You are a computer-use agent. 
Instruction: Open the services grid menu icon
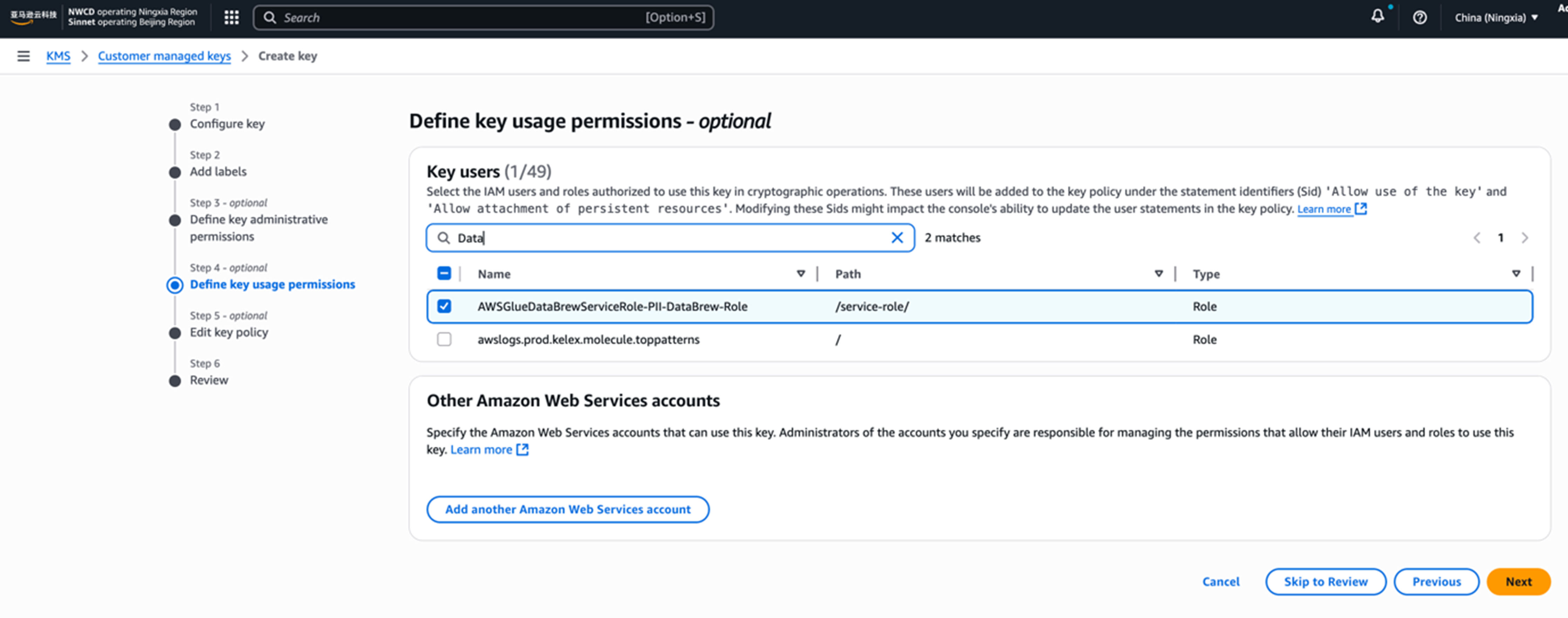pos(231,18)
